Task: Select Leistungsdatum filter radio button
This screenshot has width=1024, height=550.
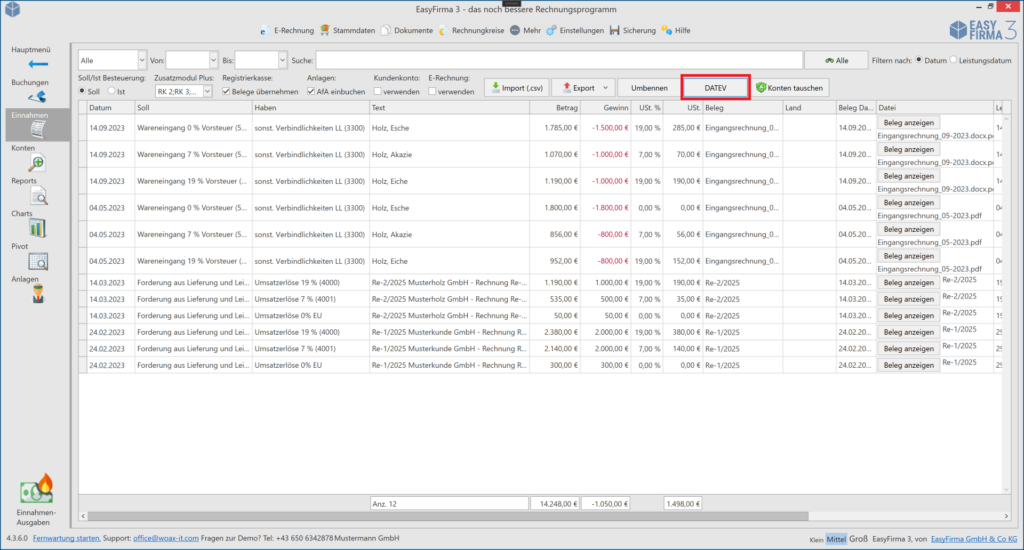Action: [955, 60]
